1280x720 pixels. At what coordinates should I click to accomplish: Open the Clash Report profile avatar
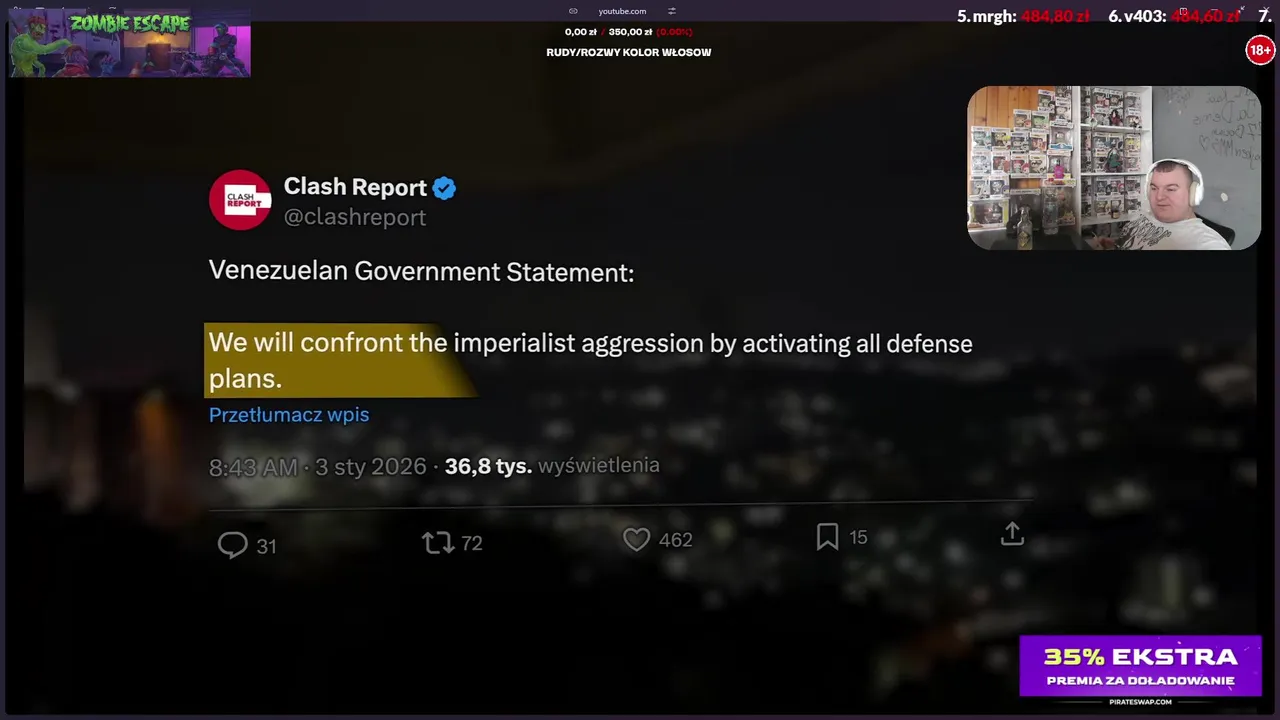click(240, 200)
